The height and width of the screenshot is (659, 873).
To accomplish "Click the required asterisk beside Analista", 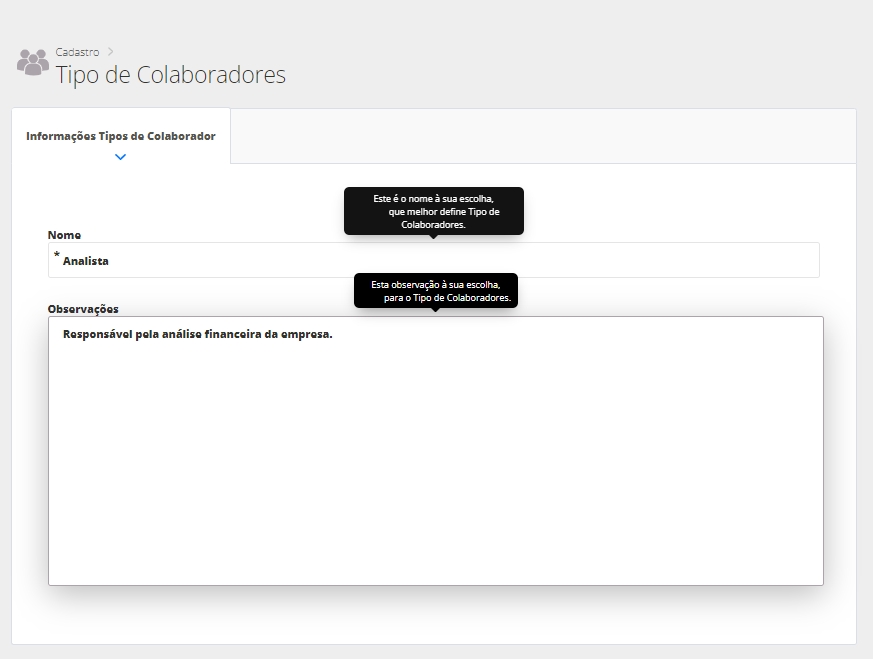I will click(57, 256).
